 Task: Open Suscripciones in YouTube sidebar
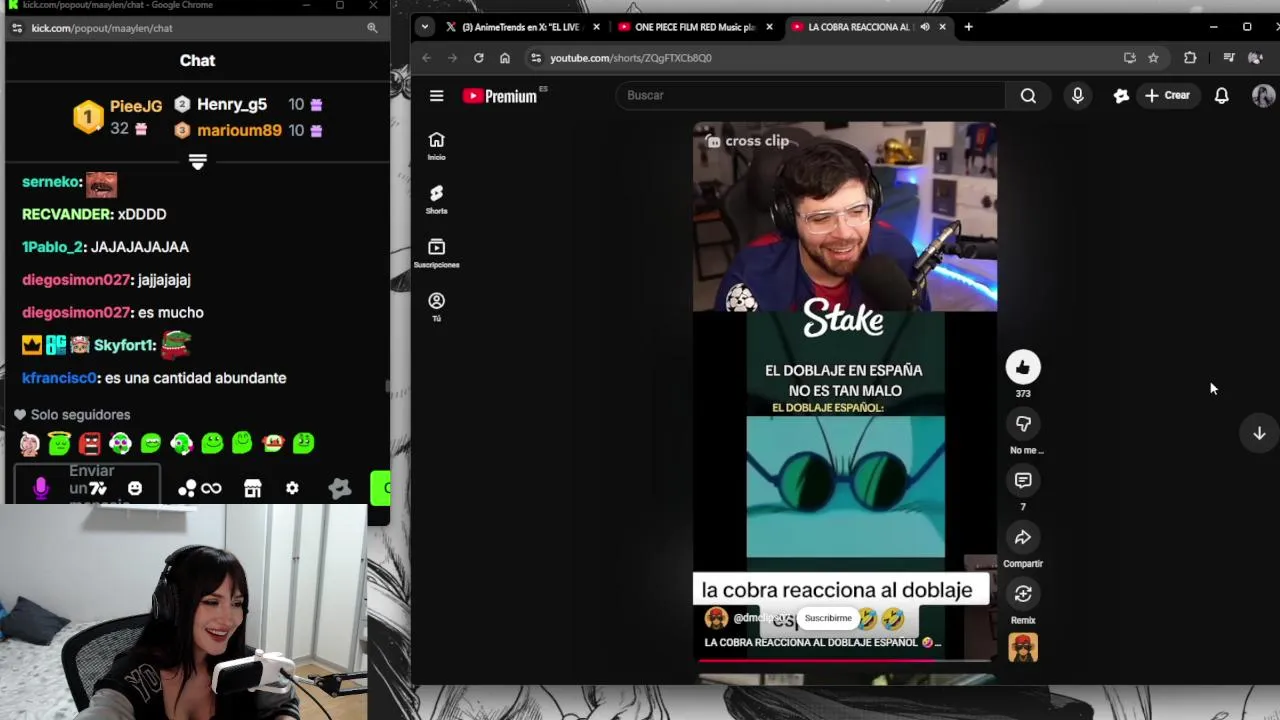click(436, 254)
